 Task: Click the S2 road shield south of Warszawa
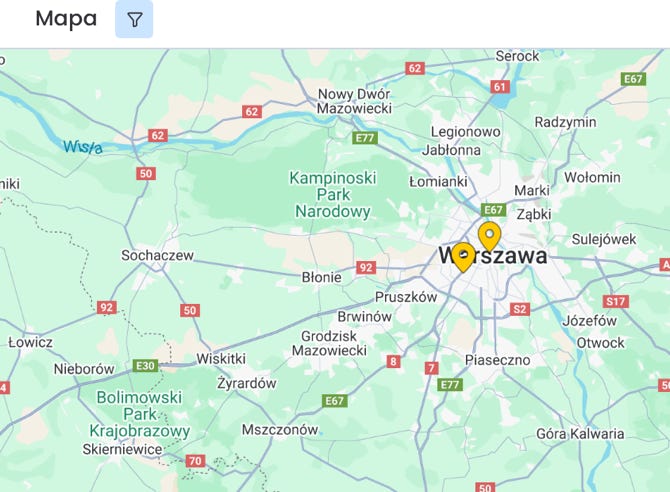[520, 309]
